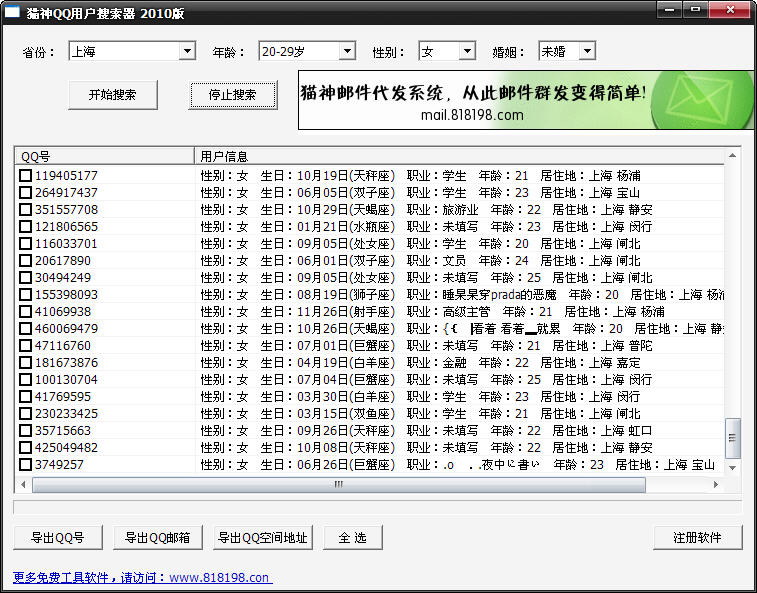Viewport: 757px width, 593px height.
Task: Check the box for 460069479
Action: [26, 329]
